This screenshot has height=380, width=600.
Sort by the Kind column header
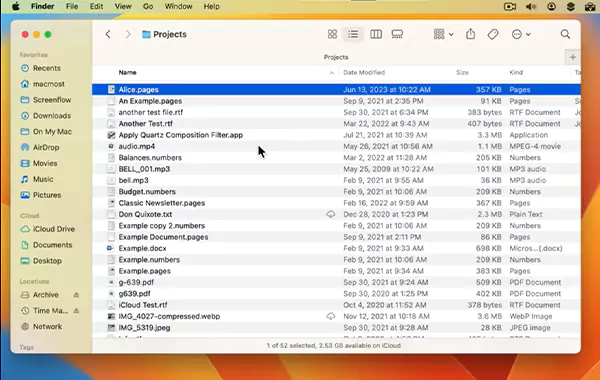click(516, 72)
